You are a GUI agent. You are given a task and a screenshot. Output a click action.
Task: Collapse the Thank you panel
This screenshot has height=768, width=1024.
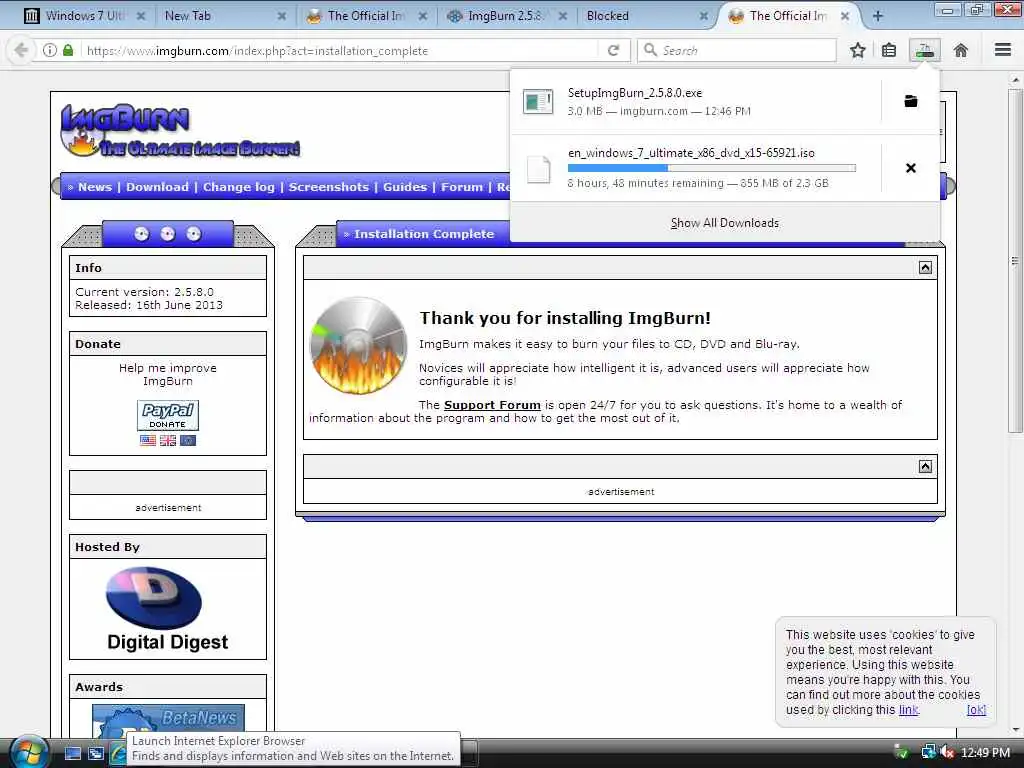click(925, 268)
